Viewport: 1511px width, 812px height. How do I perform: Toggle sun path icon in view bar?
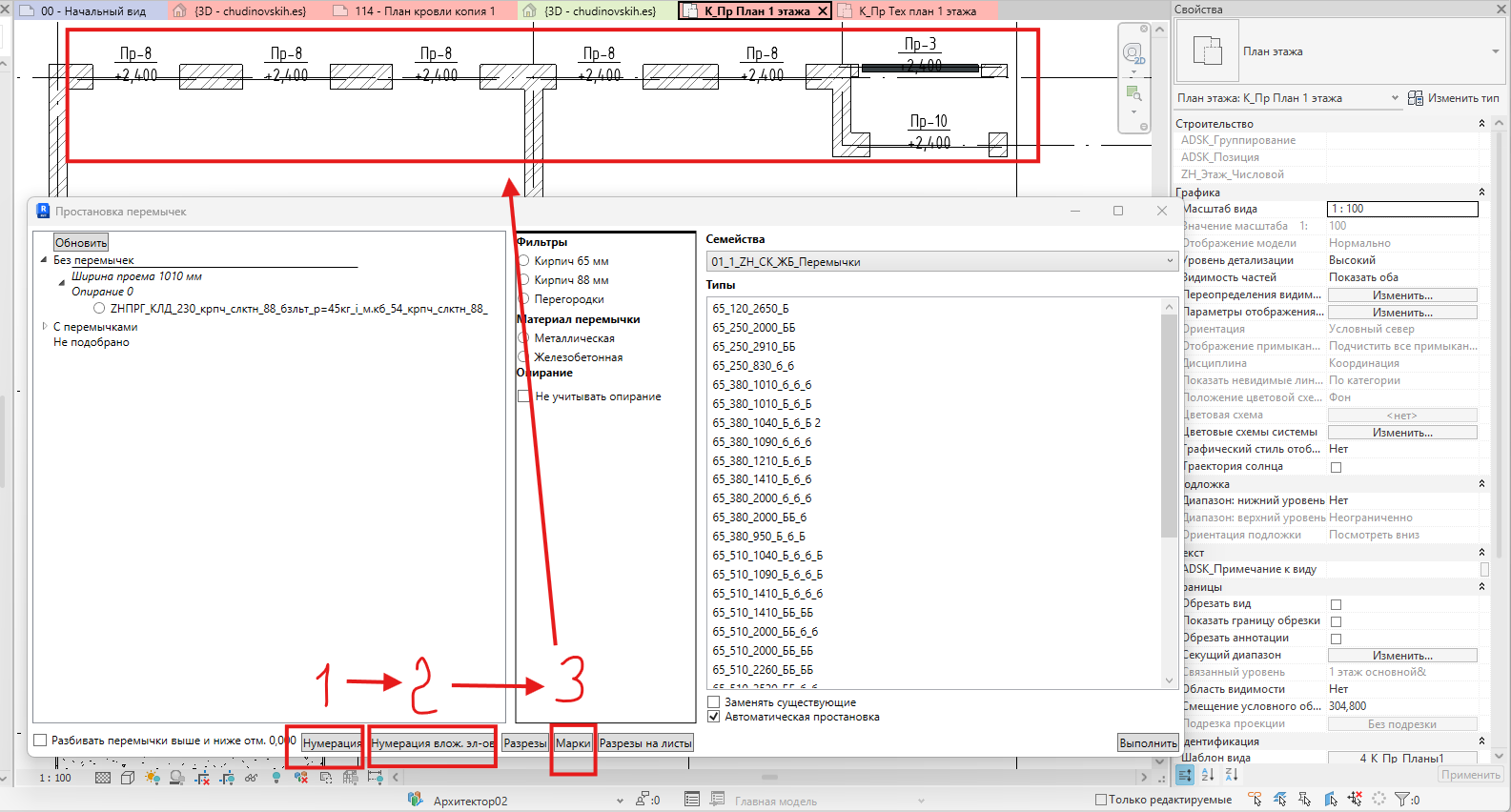pyautogui.click(x=153, y=778)
